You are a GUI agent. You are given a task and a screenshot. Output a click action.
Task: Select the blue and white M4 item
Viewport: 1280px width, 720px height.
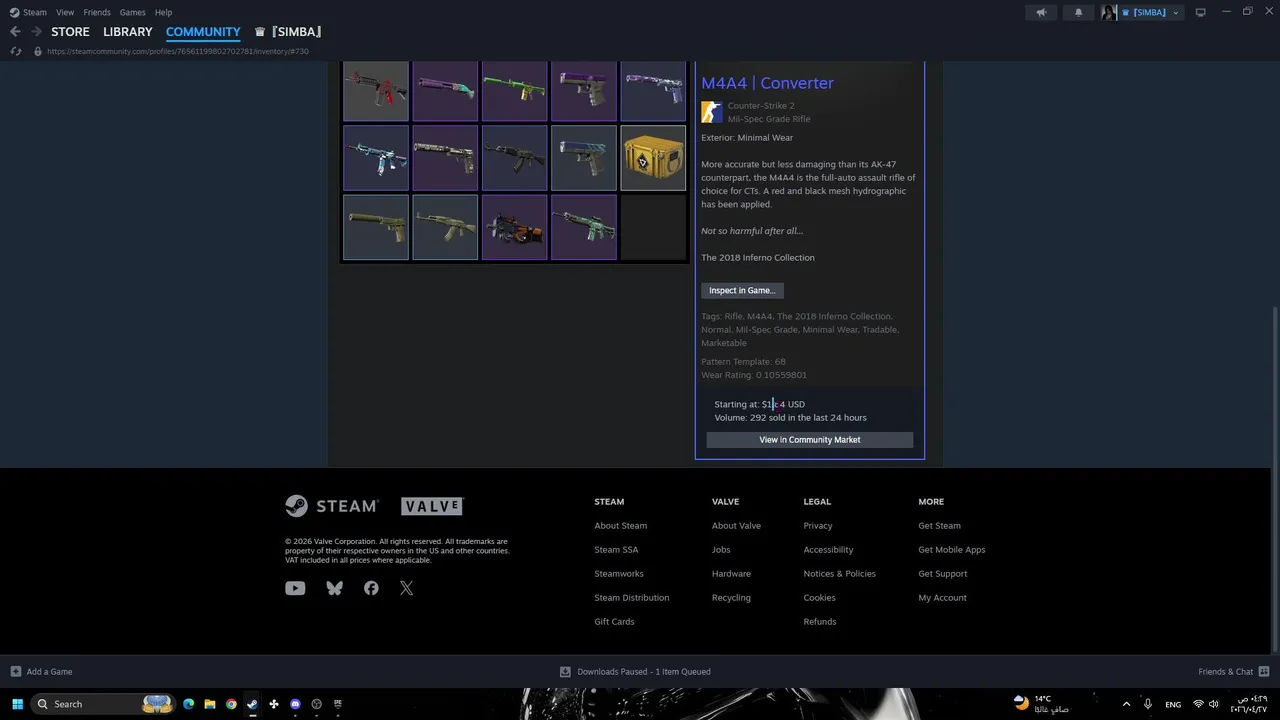[376, 157]
